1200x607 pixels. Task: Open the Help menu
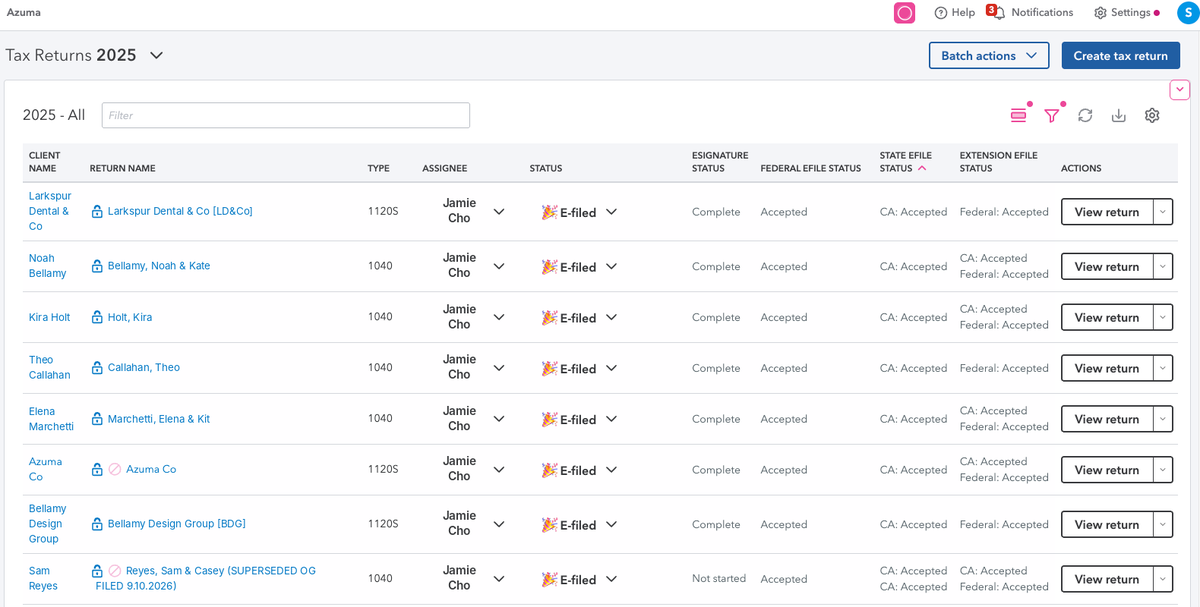[x=955, y=13]
